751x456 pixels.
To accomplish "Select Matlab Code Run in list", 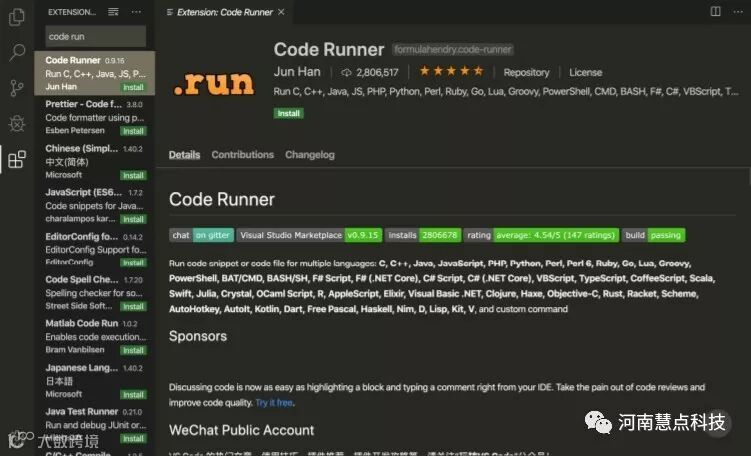I will (95, 337).
